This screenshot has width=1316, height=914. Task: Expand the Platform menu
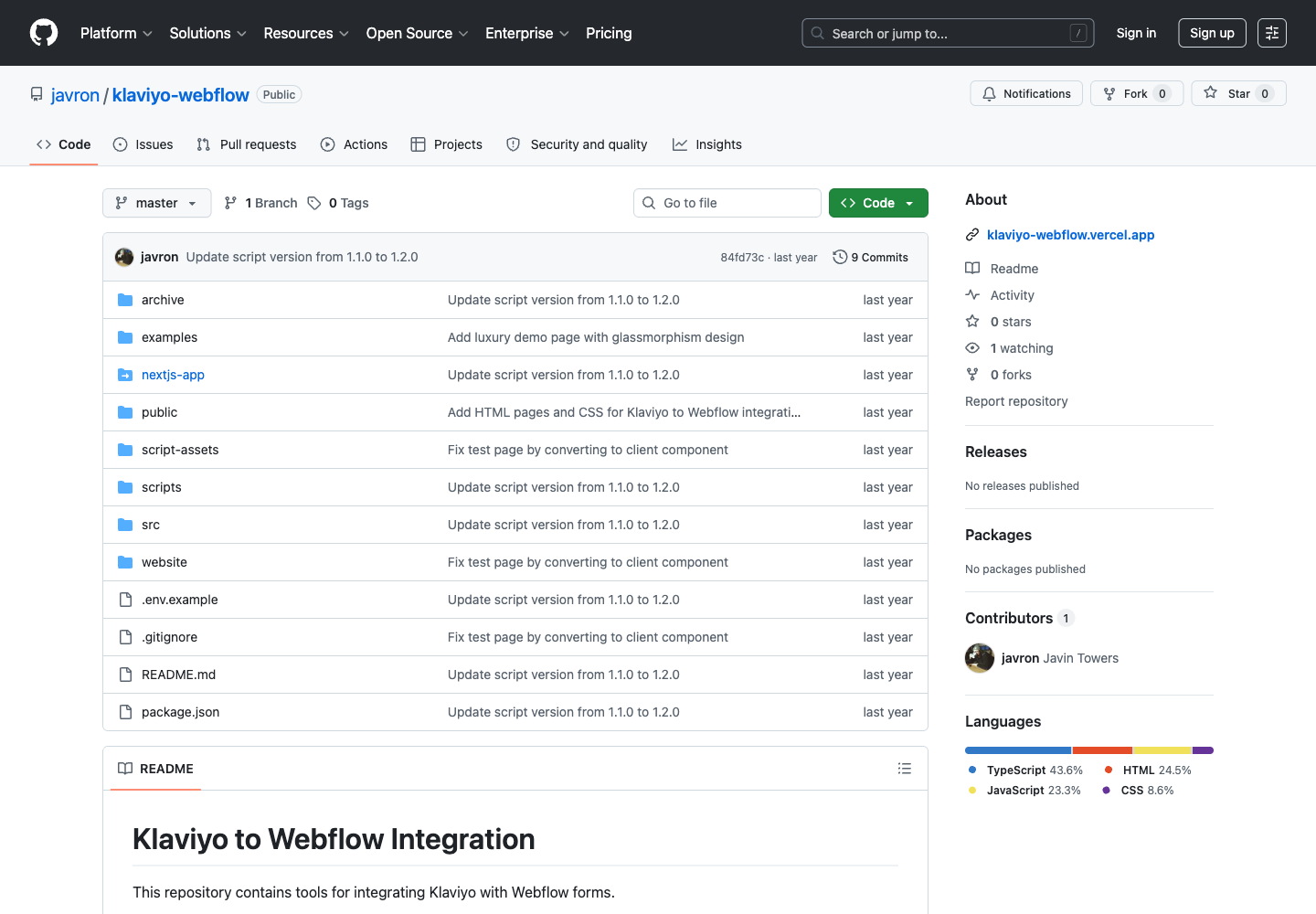point(116,33)
